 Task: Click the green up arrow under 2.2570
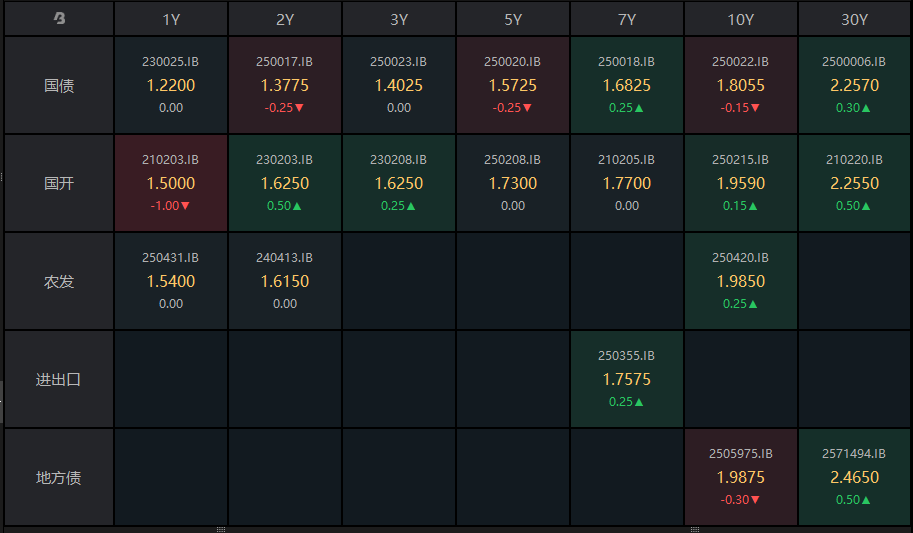point(866,108)
